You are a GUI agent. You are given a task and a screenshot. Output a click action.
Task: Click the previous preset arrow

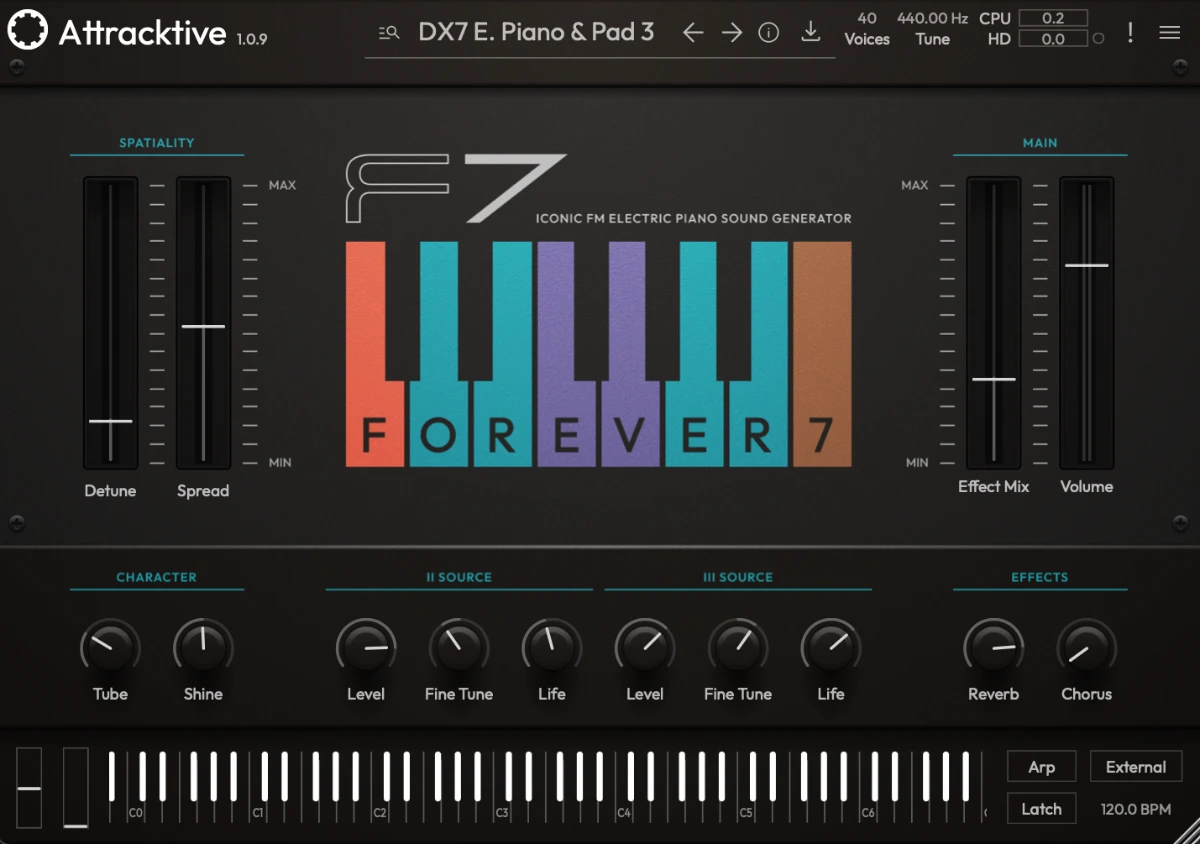[692, 32]
